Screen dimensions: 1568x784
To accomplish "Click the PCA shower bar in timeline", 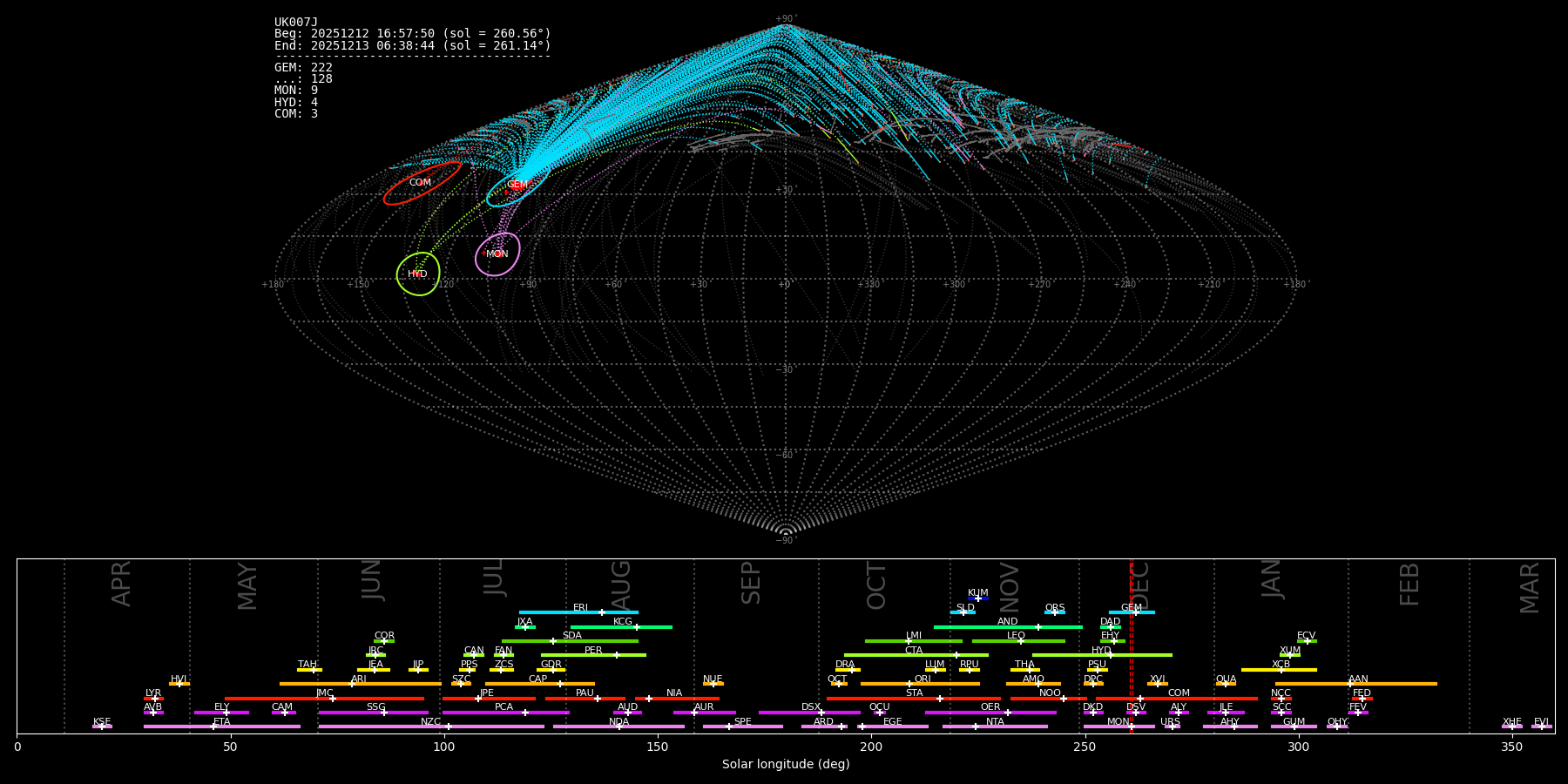I will click(505, 713).
